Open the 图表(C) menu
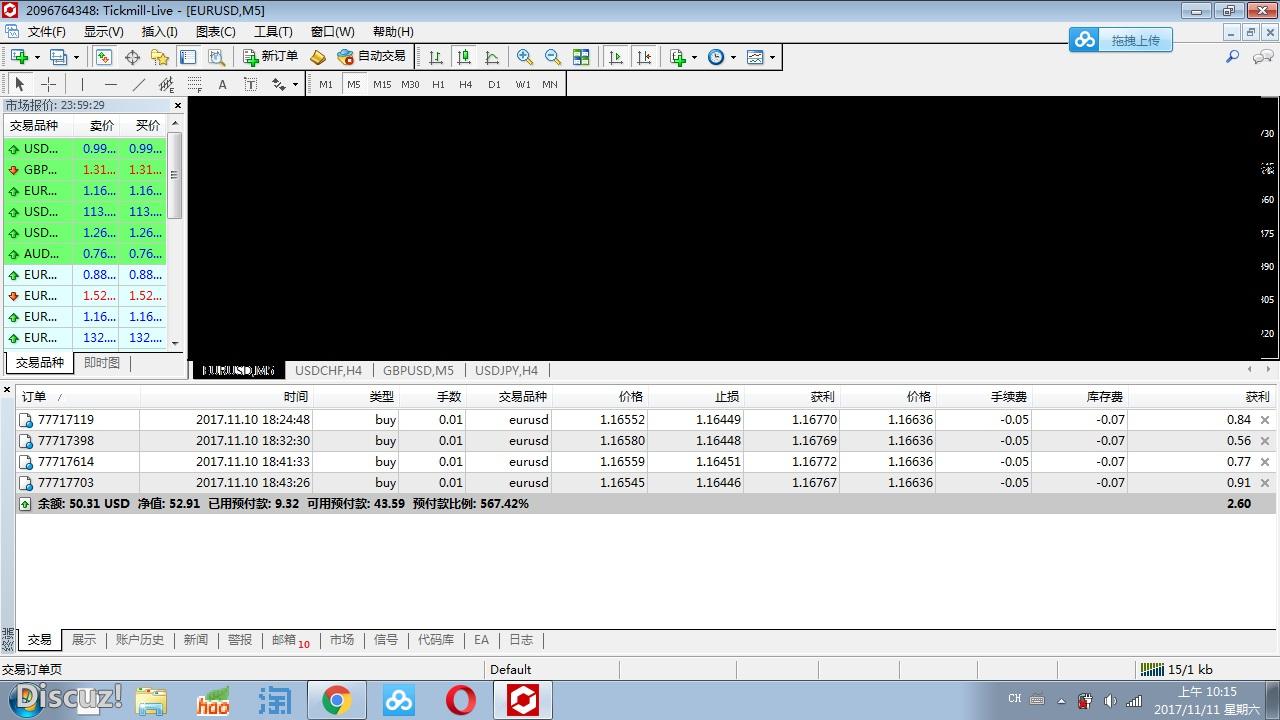The width and height of the screenshot is (1280, 720). pos(215,32)
